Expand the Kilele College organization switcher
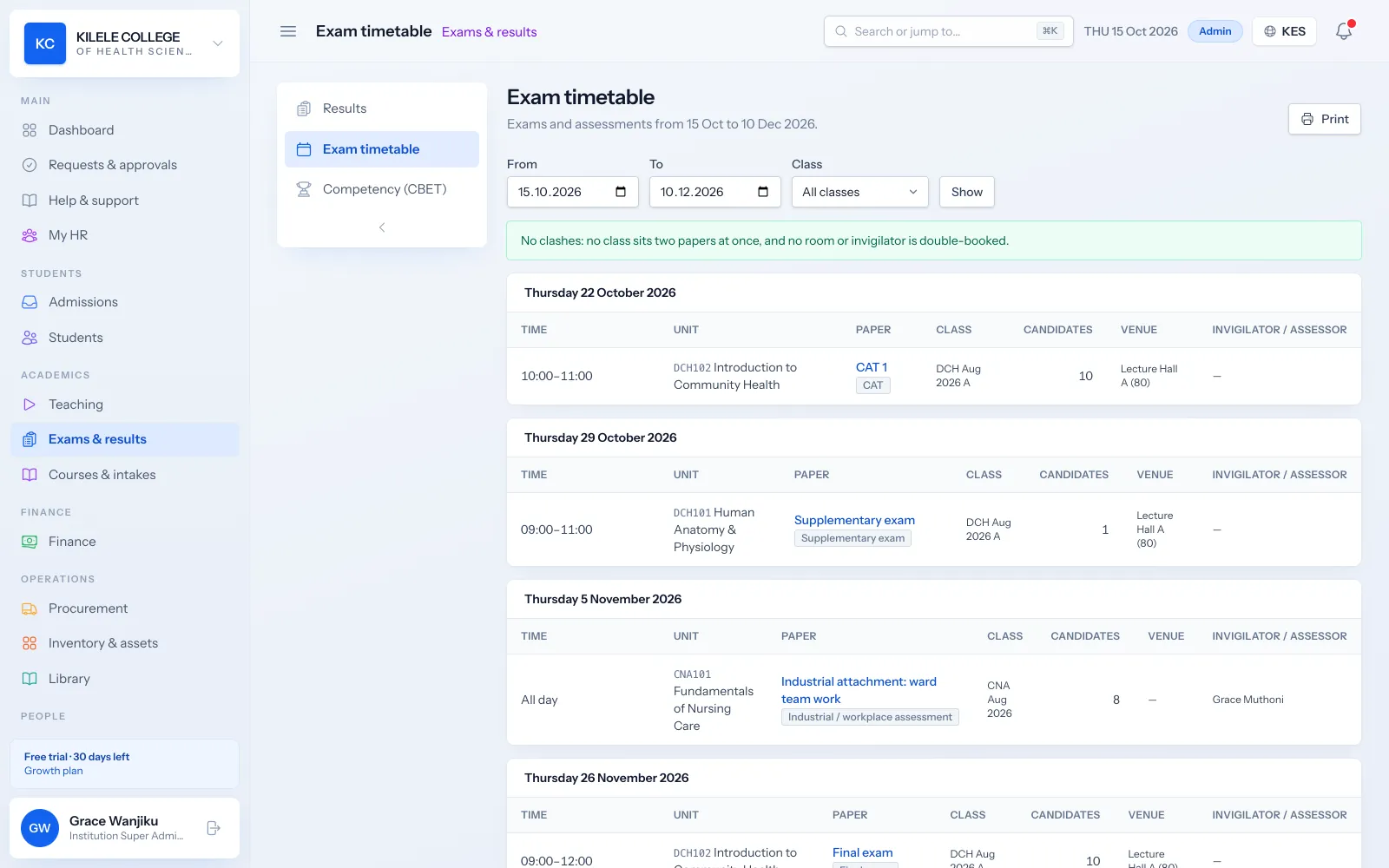 pos(125,43)
